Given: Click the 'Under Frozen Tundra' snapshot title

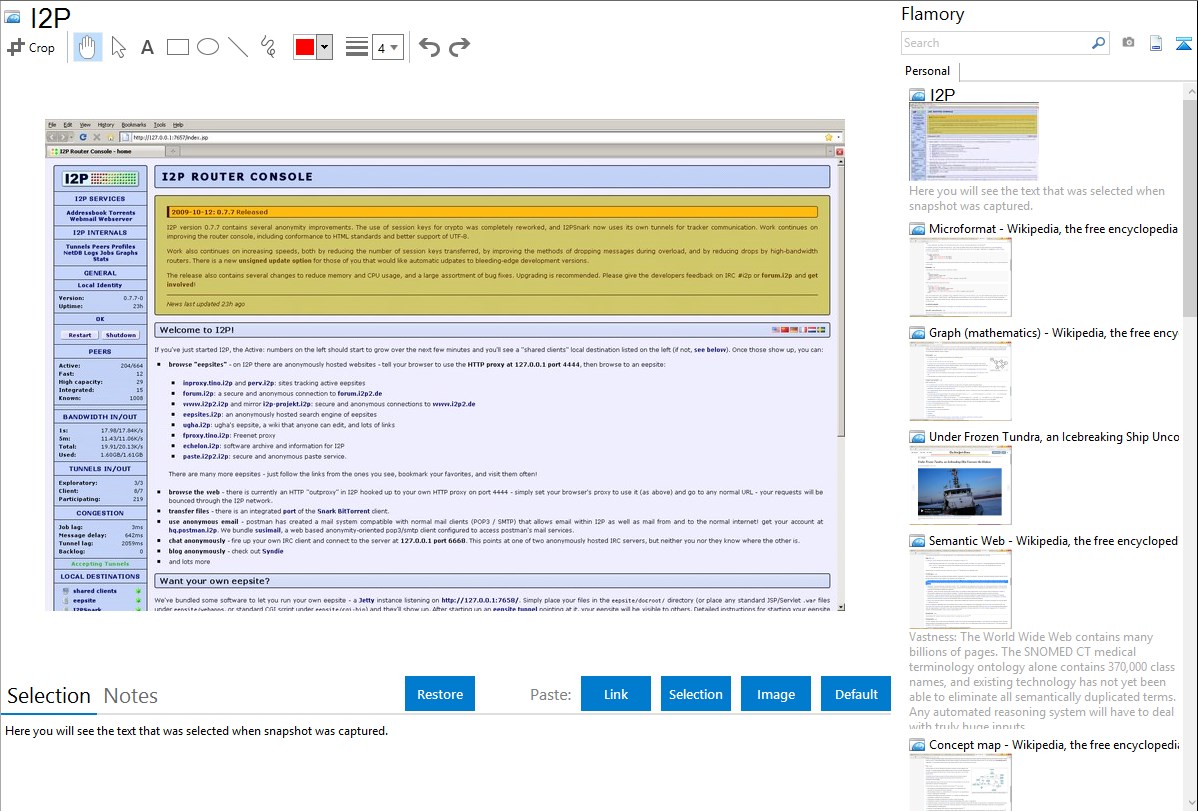Looking at the screenshot, I should coord(1054,436).
